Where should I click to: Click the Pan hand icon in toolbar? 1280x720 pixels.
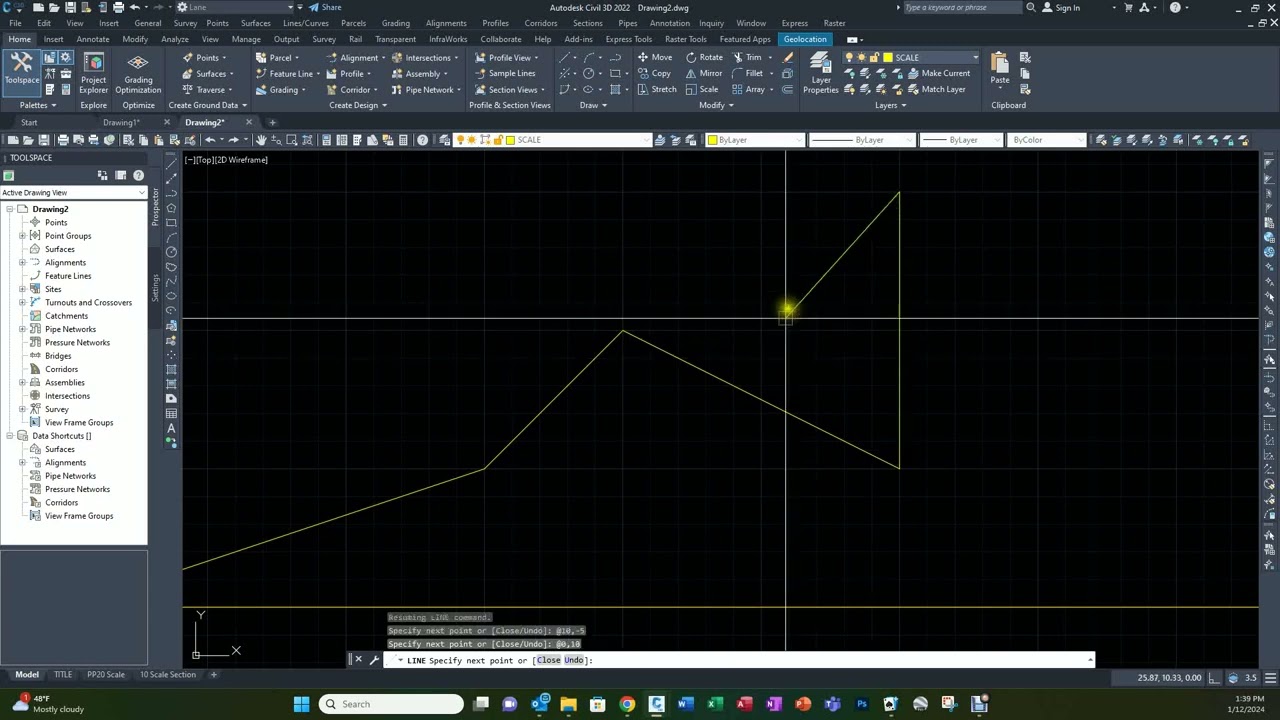tap(261, 140)
